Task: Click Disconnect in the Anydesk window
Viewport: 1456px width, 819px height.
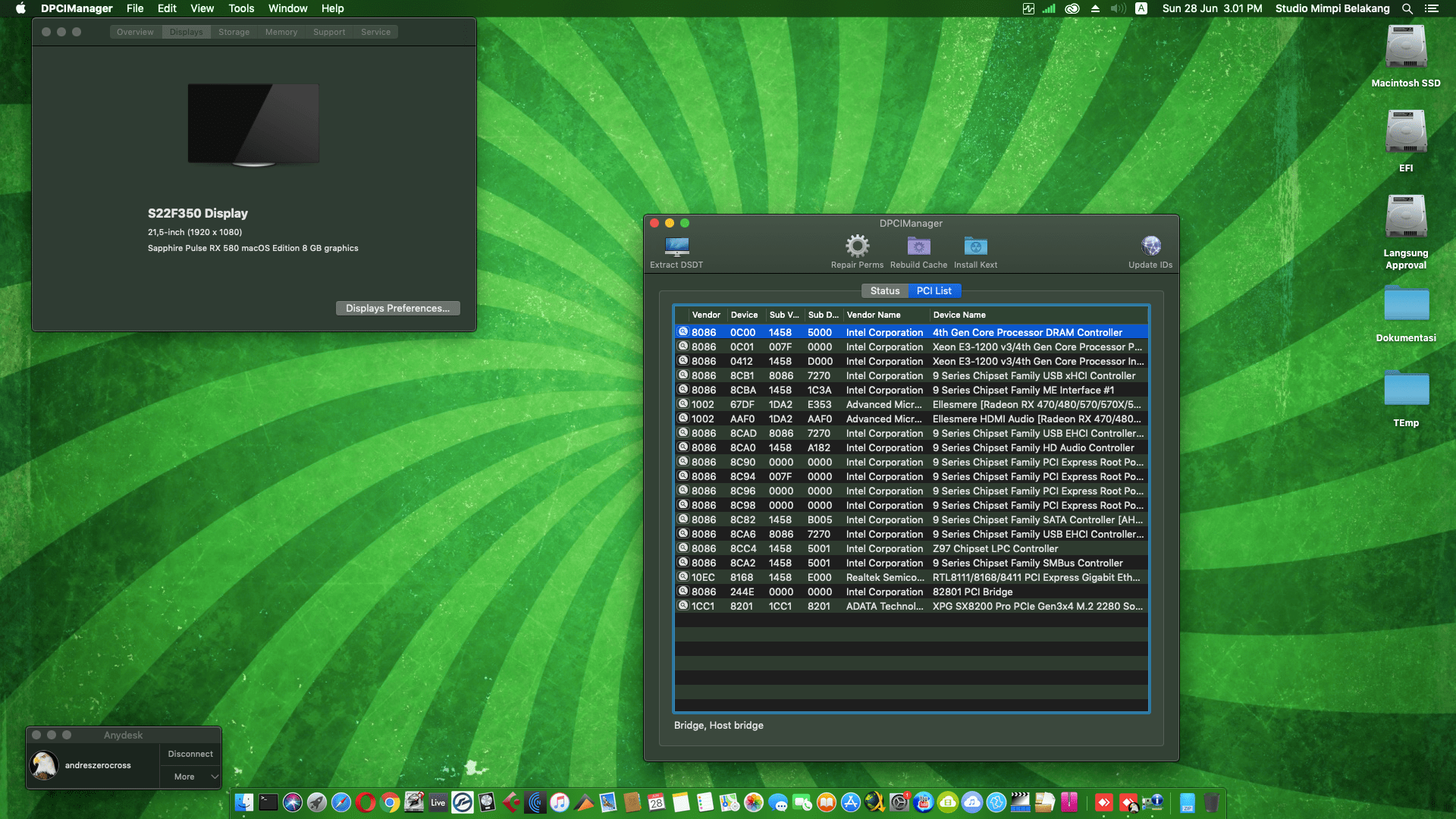Action: coord(190,754)
